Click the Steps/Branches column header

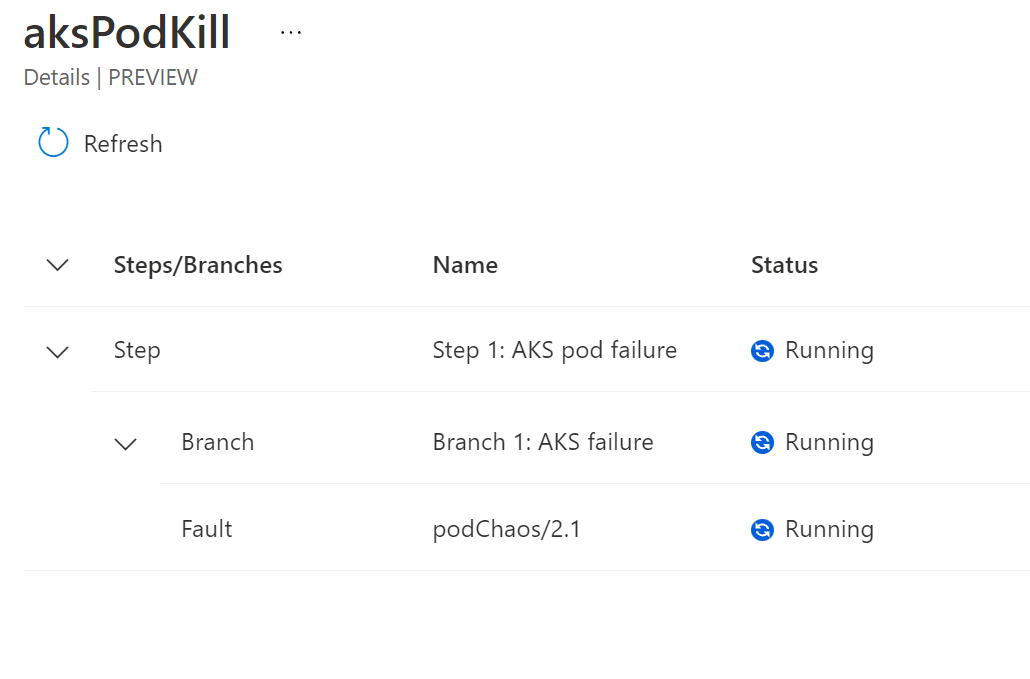198,265
